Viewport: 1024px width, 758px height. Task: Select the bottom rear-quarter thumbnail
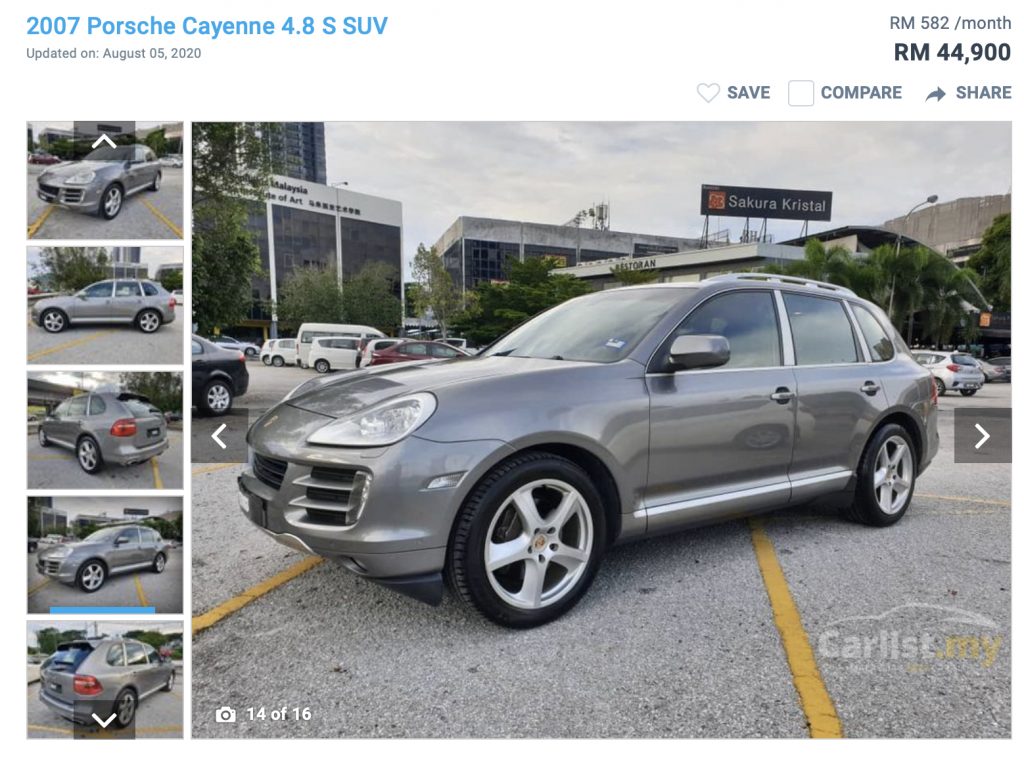[105, 680]
